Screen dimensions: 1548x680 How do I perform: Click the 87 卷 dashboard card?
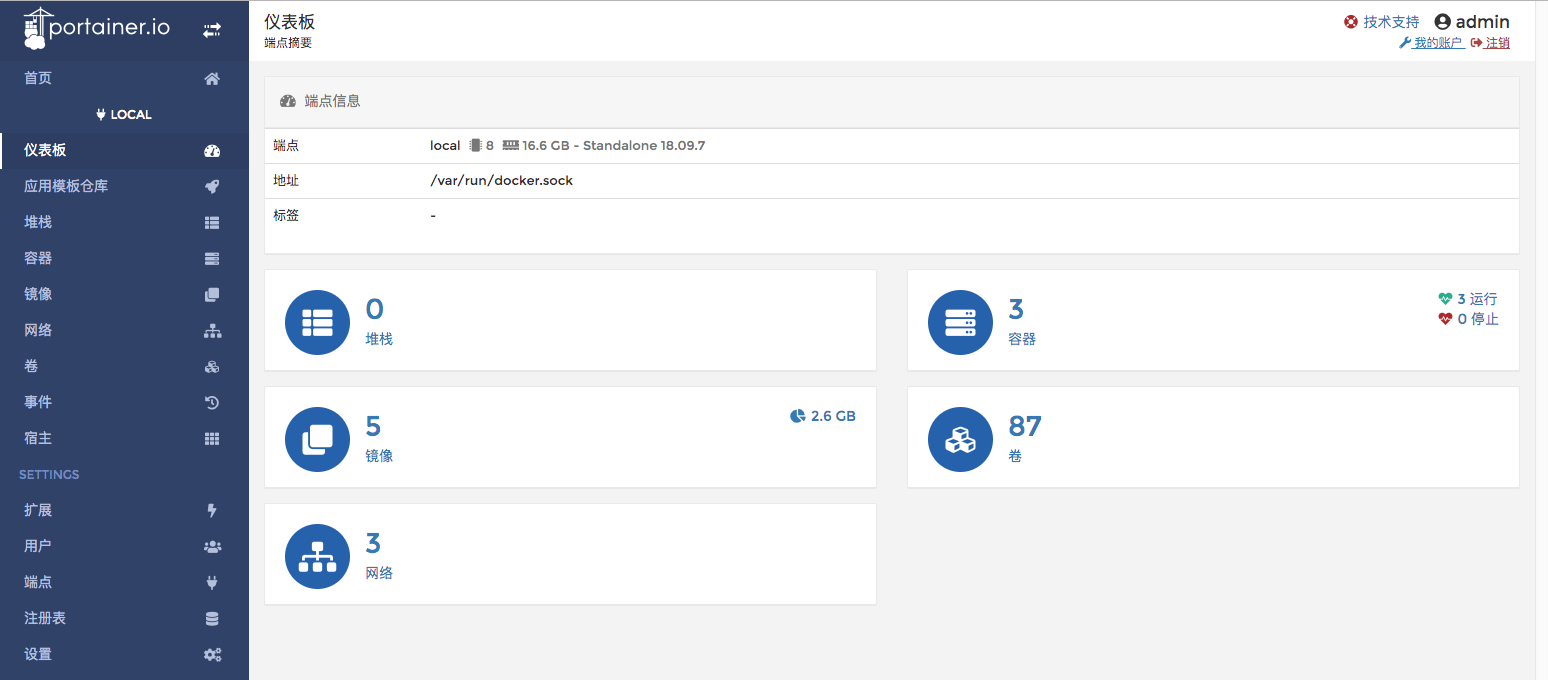pyautogui.click(x=1213, y=437)
